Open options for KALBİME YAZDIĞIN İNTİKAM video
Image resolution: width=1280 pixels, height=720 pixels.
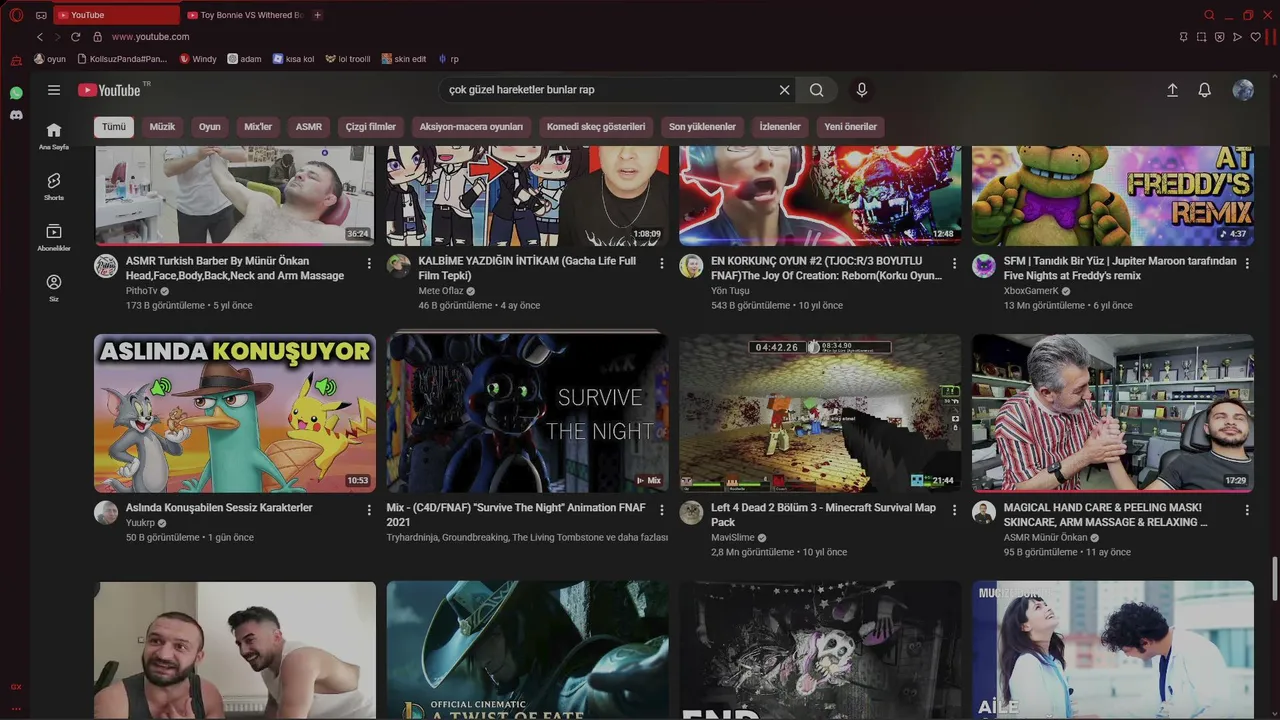[x=661, y=263]
